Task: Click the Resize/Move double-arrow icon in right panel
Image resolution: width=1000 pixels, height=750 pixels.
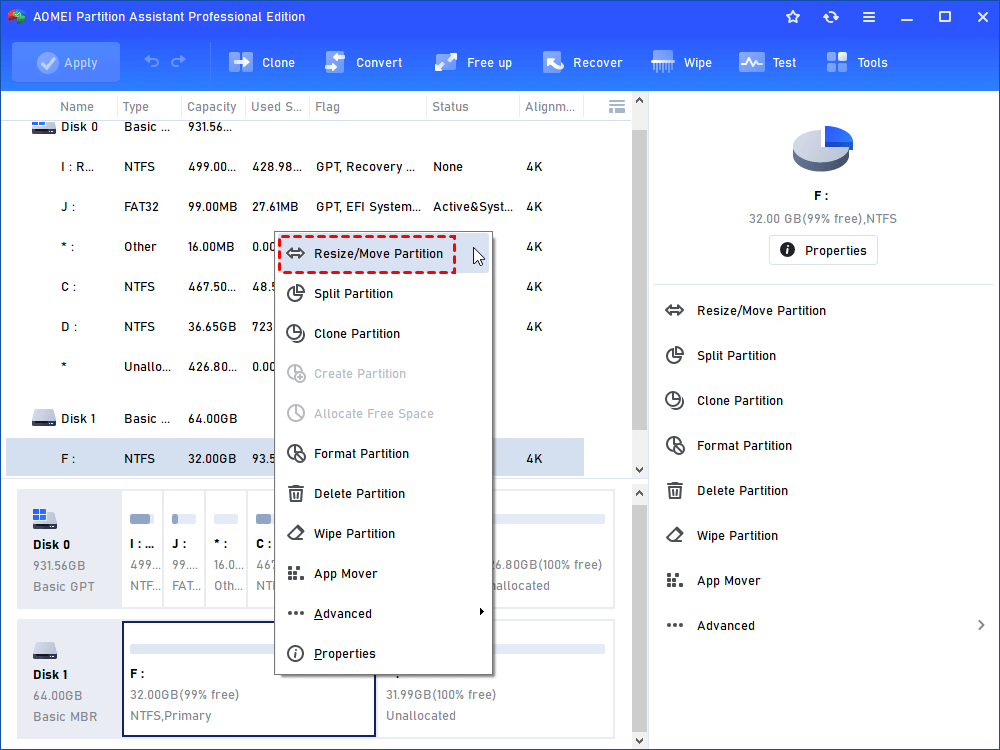Action: click(674, 311)
